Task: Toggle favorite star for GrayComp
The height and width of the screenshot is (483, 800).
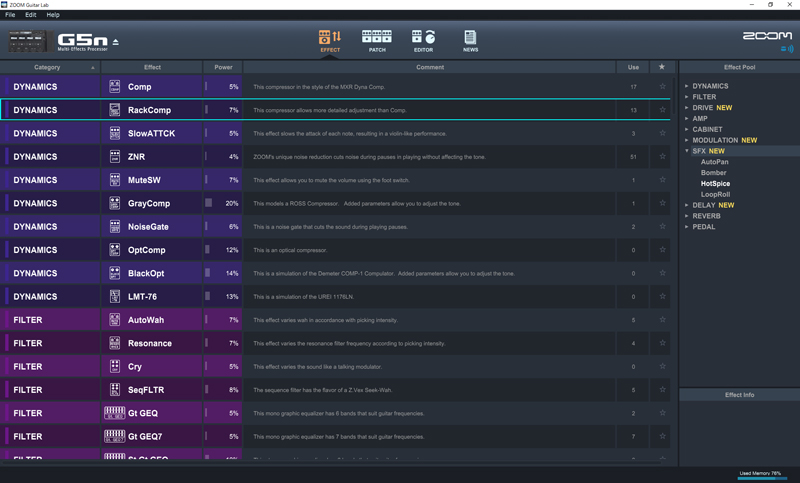Action: 662,203
